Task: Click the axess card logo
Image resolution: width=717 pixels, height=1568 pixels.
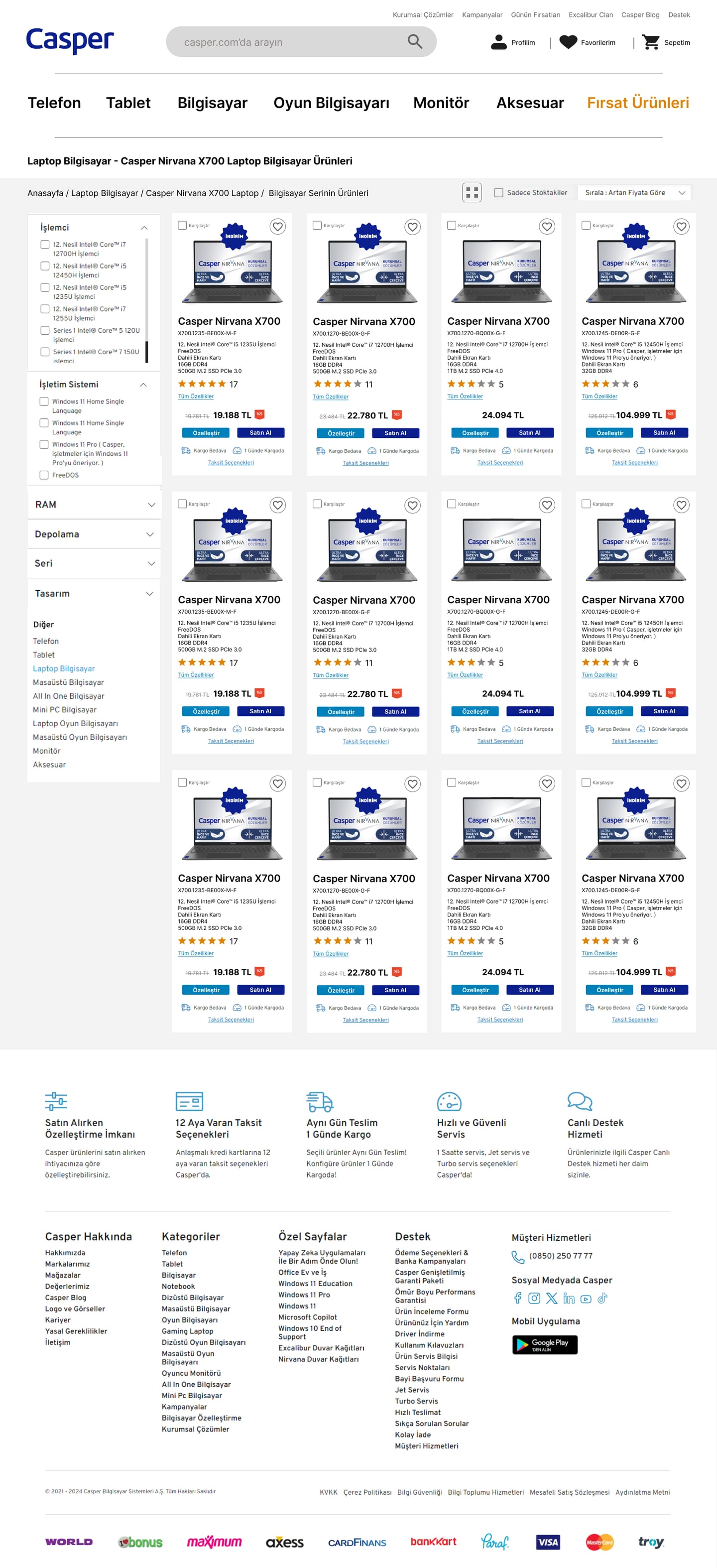Action: [284, 1542]
